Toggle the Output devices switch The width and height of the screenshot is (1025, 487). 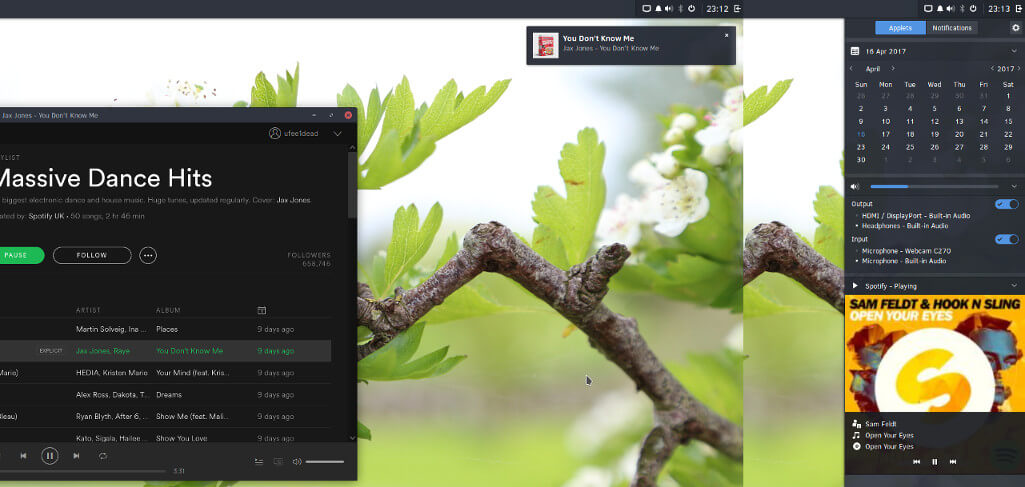tap(1007, 204)
